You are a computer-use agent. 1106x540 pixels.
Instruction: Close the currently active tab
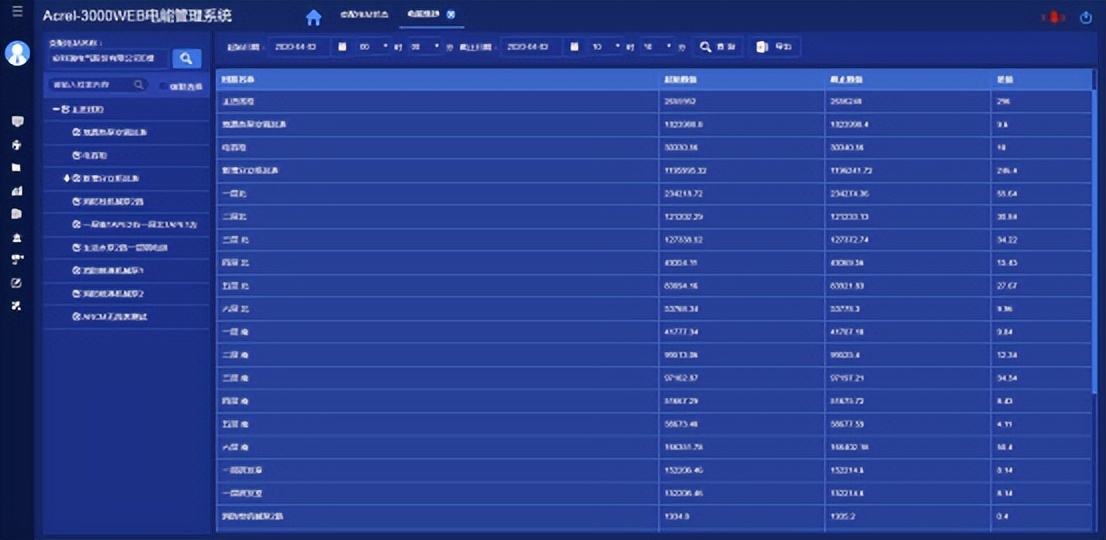click(x=450, y=15)
